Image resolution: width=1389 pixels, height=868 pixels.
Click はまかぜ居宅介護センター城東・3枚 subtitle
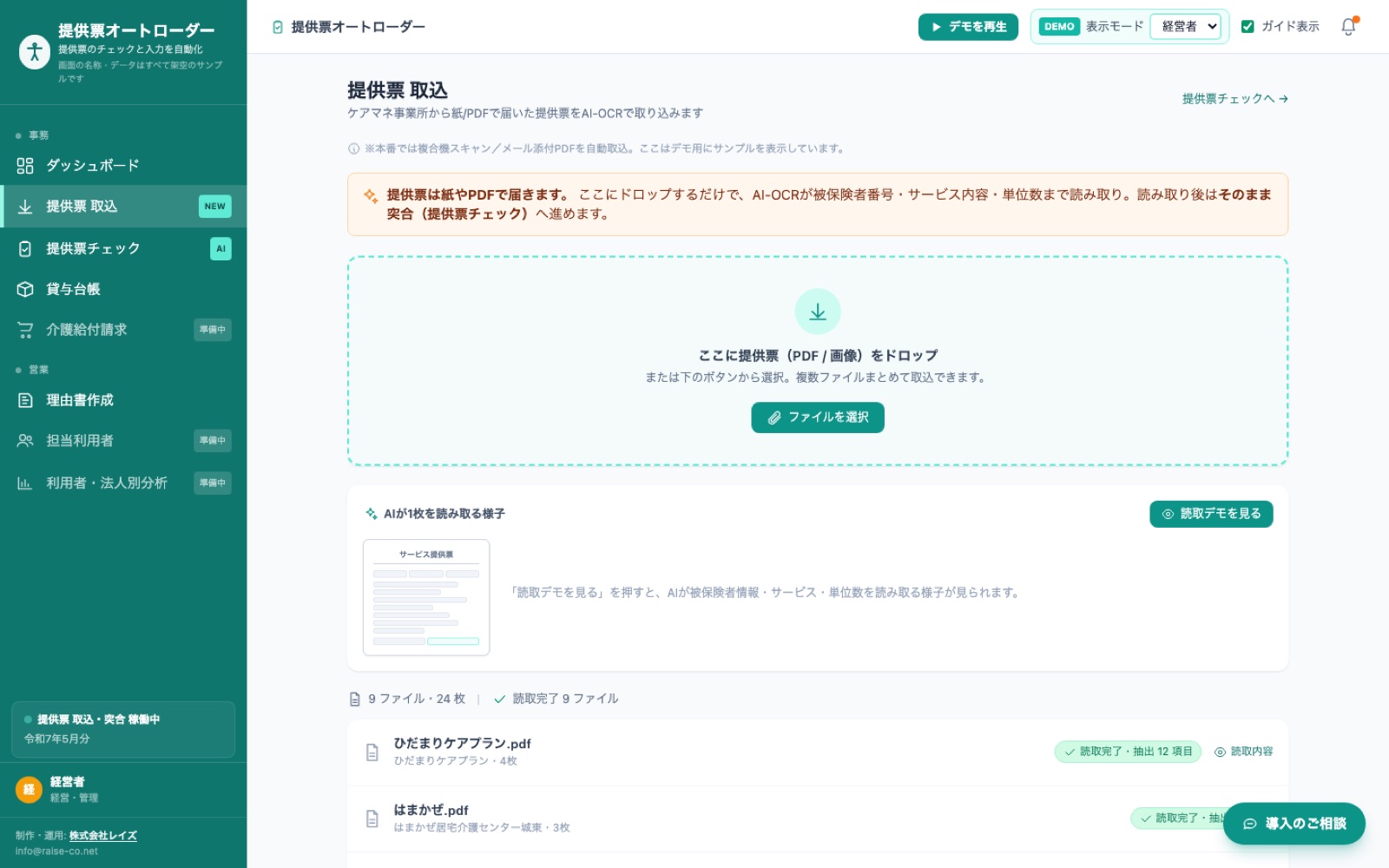tap(482, 828)
